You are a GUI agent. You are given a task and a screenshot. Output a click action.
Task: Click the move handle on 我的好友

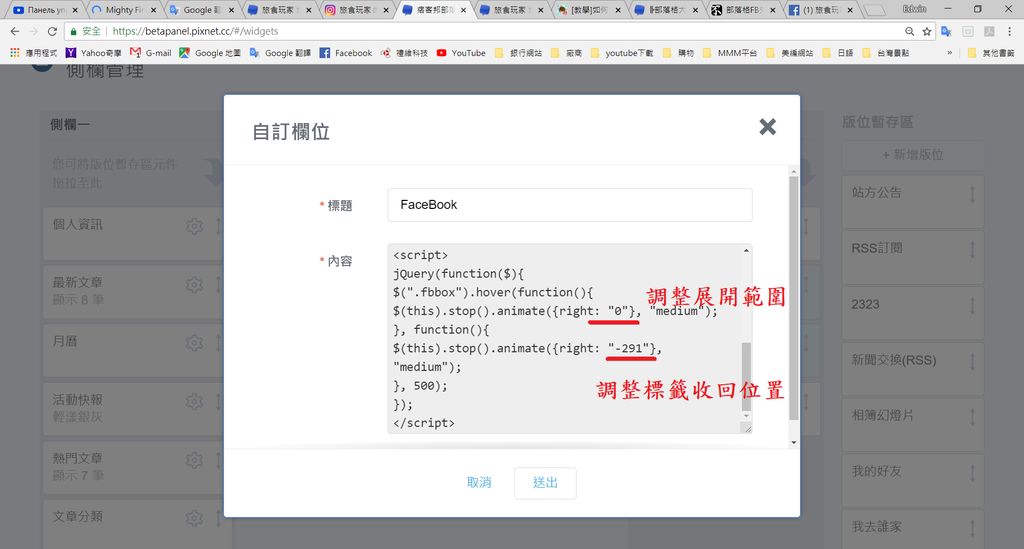(x=972, y=473)
